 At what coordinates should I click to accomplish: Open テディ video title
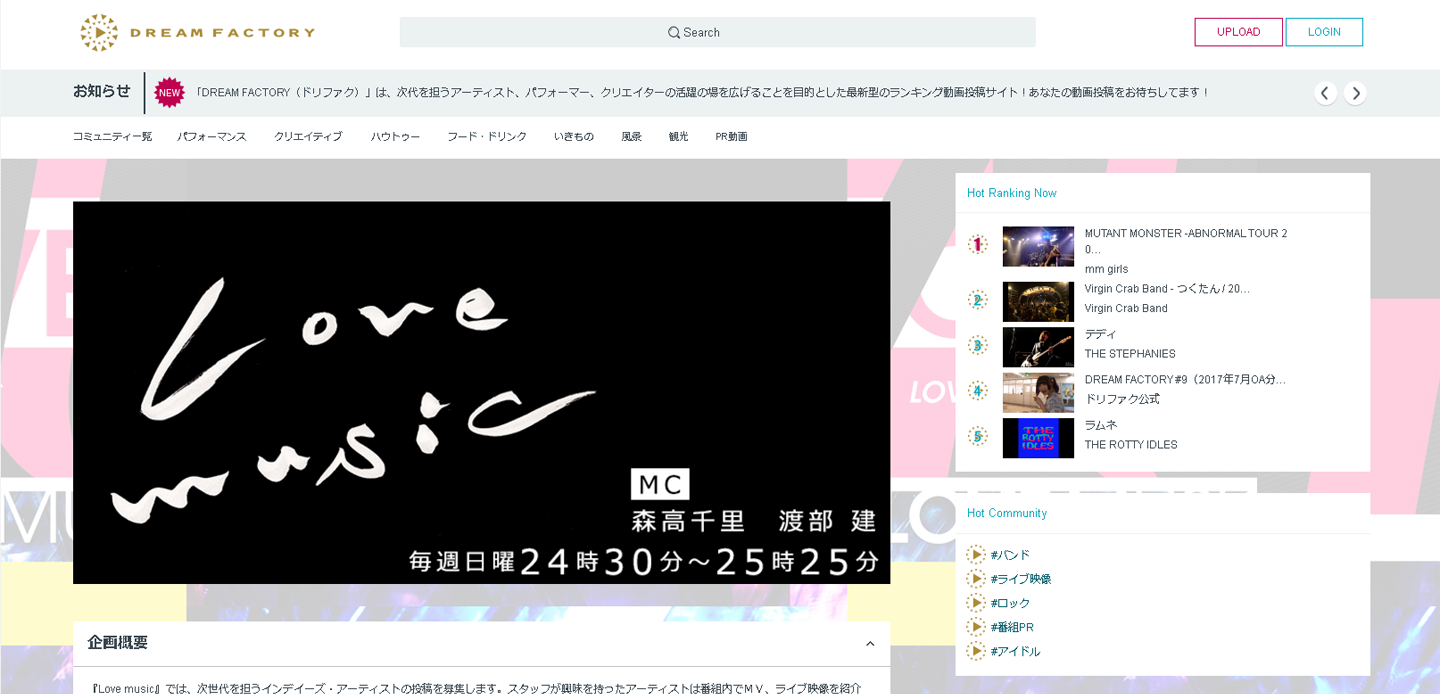(x=1100, y=334)
